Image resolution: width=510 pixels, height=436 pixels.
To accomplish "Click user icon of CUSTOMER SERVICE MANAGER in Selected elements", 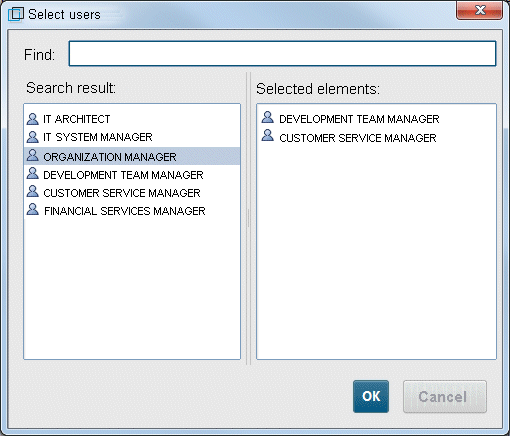I will tap(268, 135).
